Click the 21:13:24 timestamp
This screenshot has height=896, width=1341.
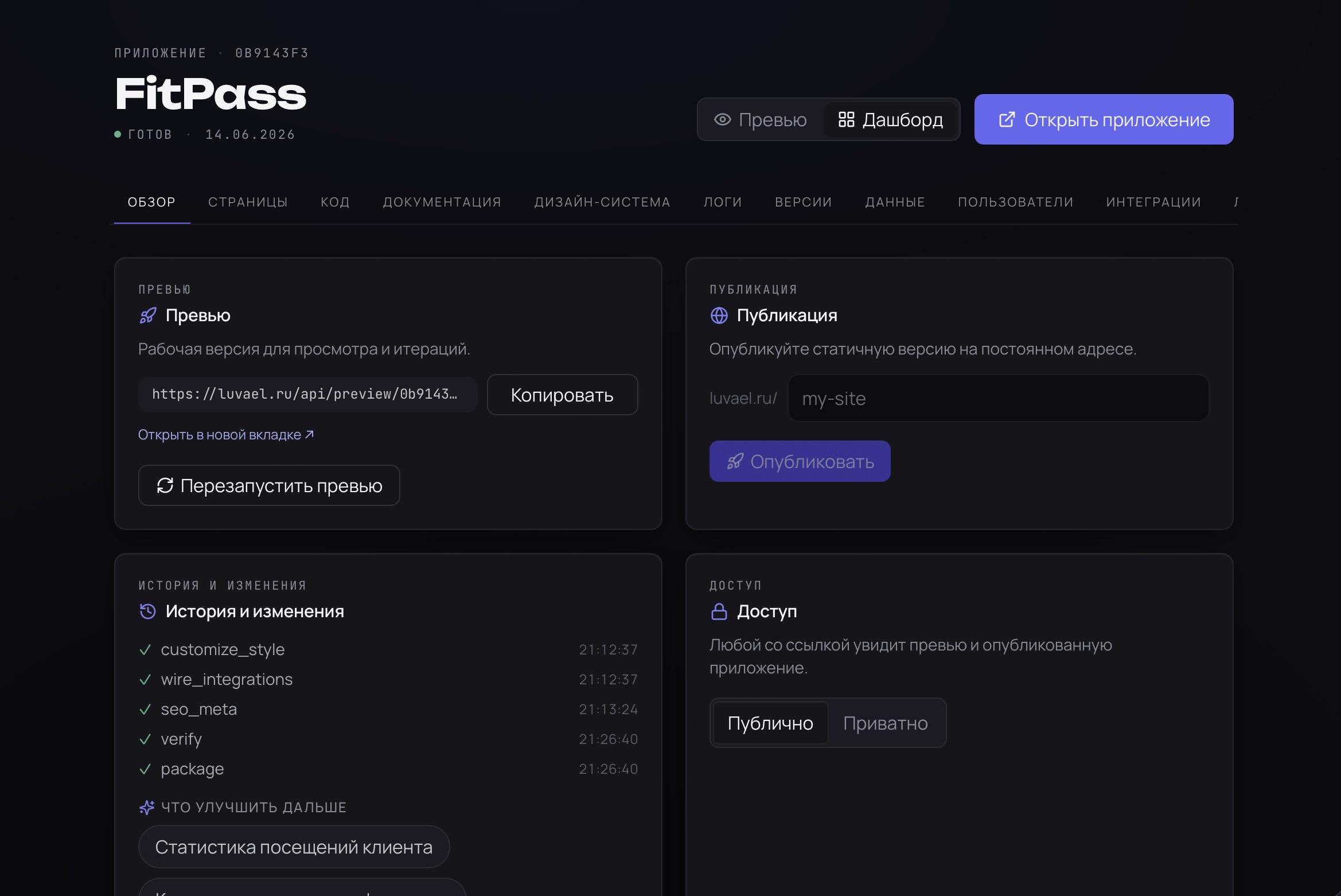609,710
